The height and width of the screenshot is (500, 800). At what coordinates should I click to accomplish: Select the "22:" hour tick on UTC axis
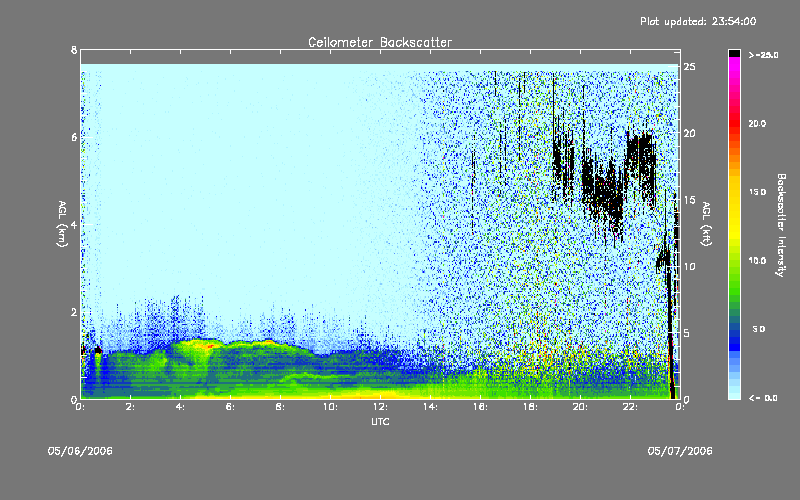[630, 407]
